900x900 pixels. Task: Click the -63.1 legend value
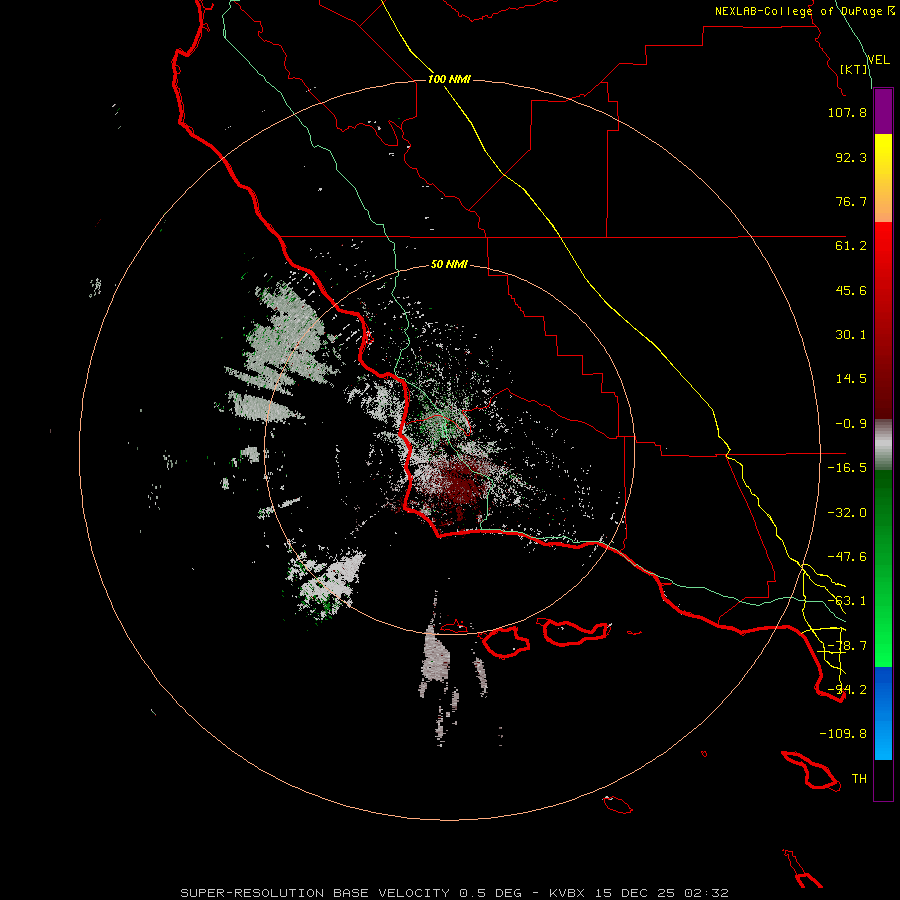pyautogui.click(x=847, y=601)
